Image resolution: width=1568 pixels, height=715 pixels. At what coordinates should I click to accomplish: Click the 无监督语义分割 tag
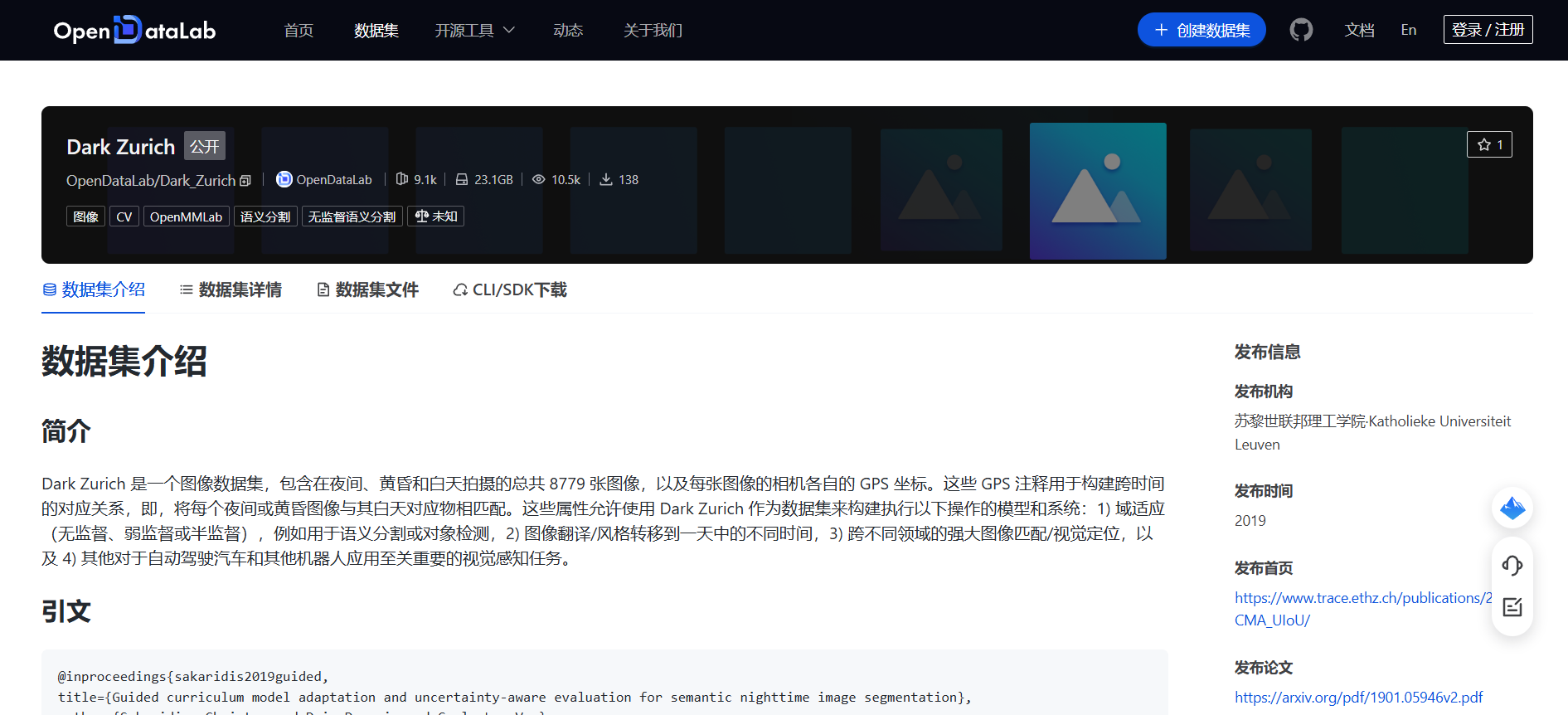[352, 216]
